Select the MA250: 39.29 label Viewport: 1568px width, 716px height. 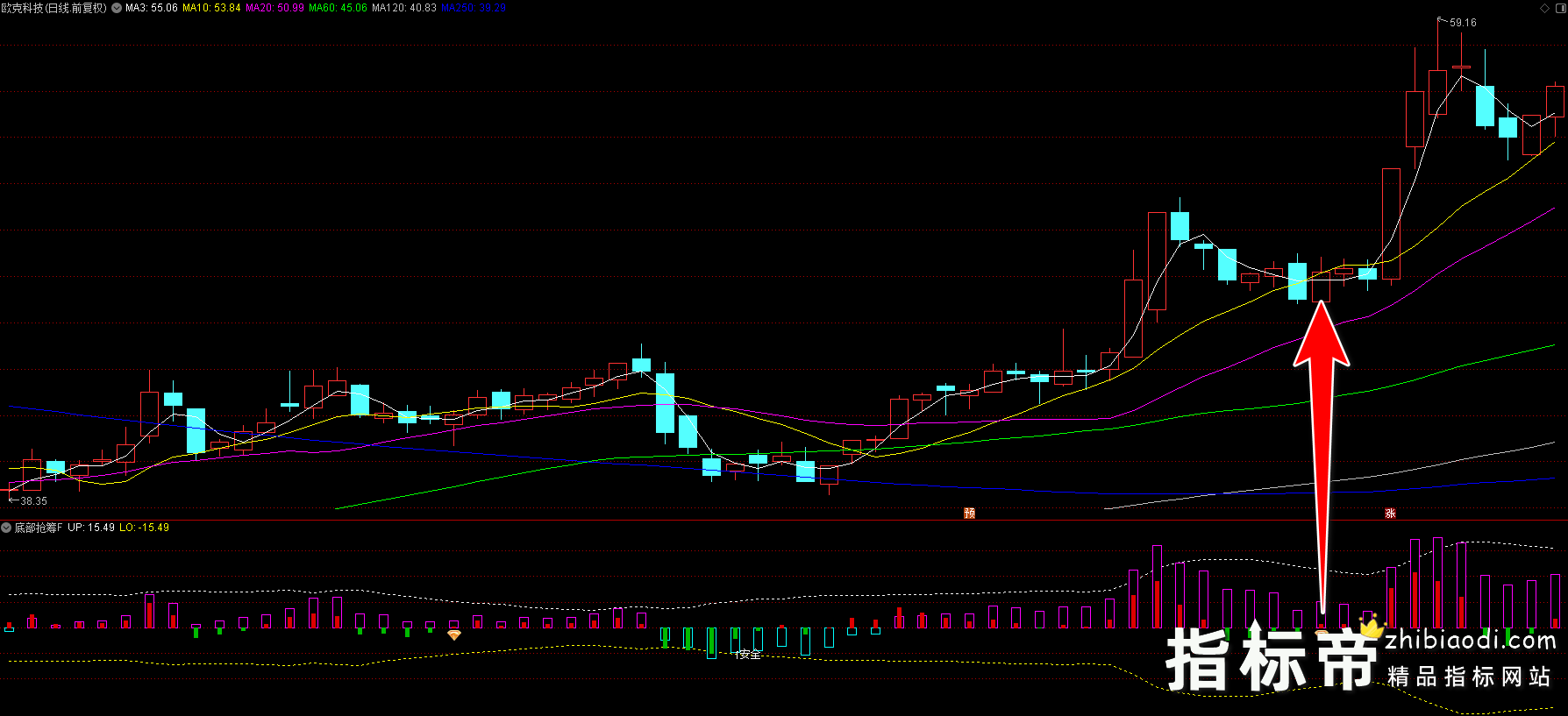tap(474, 8)
